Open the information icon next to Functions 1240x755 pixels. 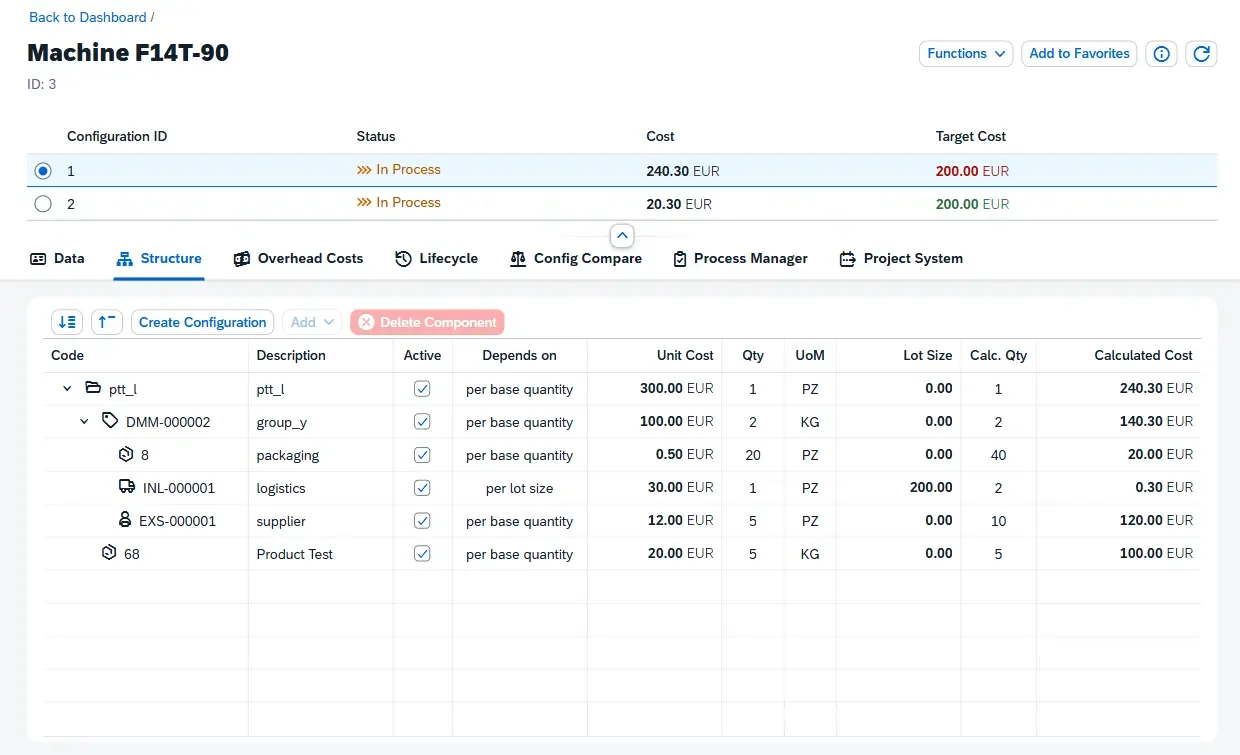tap(1160, 53)
